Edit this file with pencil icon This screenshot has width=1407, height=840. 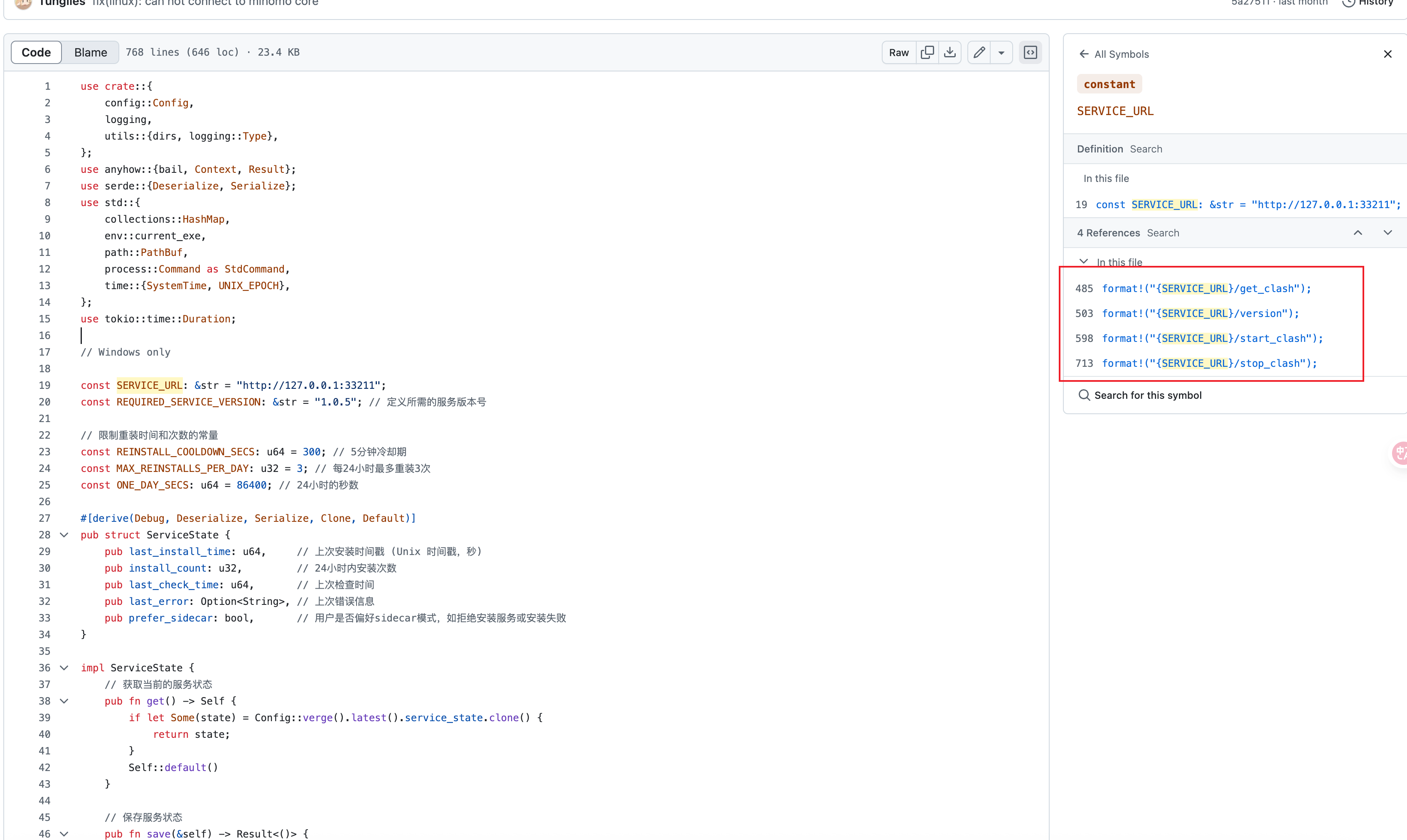[x=979, y=53]
